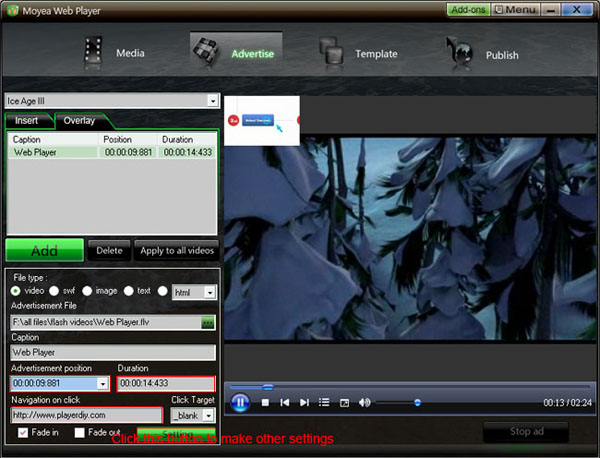Check the Fade out checkbox
The width and height of the screenshot is (600, 458).
coord(80,433)
